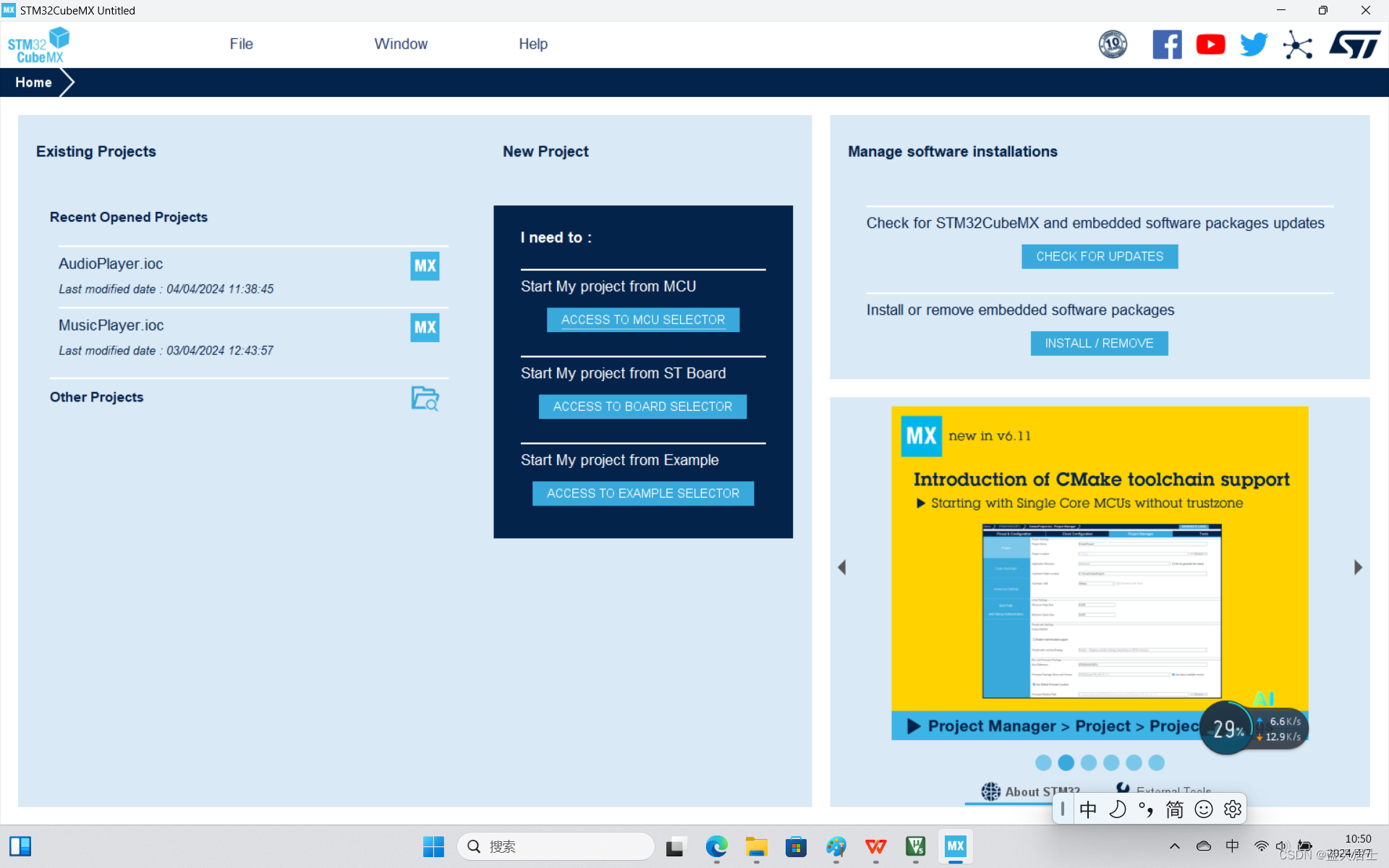Click the 10-year anniversary badge icon

point(1113,45)
